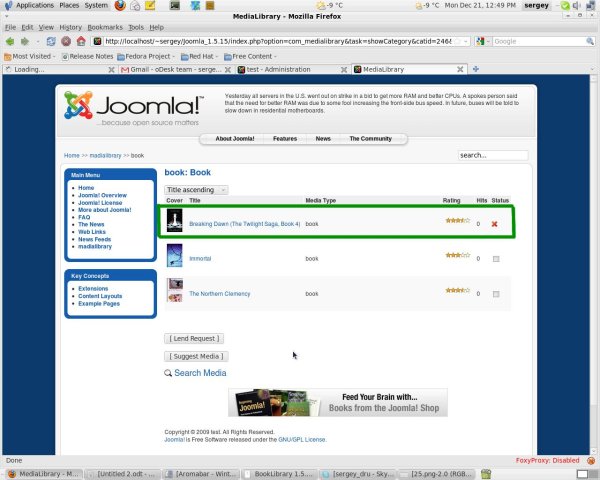Click star rating of The Northern Clemency
Viewport: 600px width, 480px height.
click(458, 290)
